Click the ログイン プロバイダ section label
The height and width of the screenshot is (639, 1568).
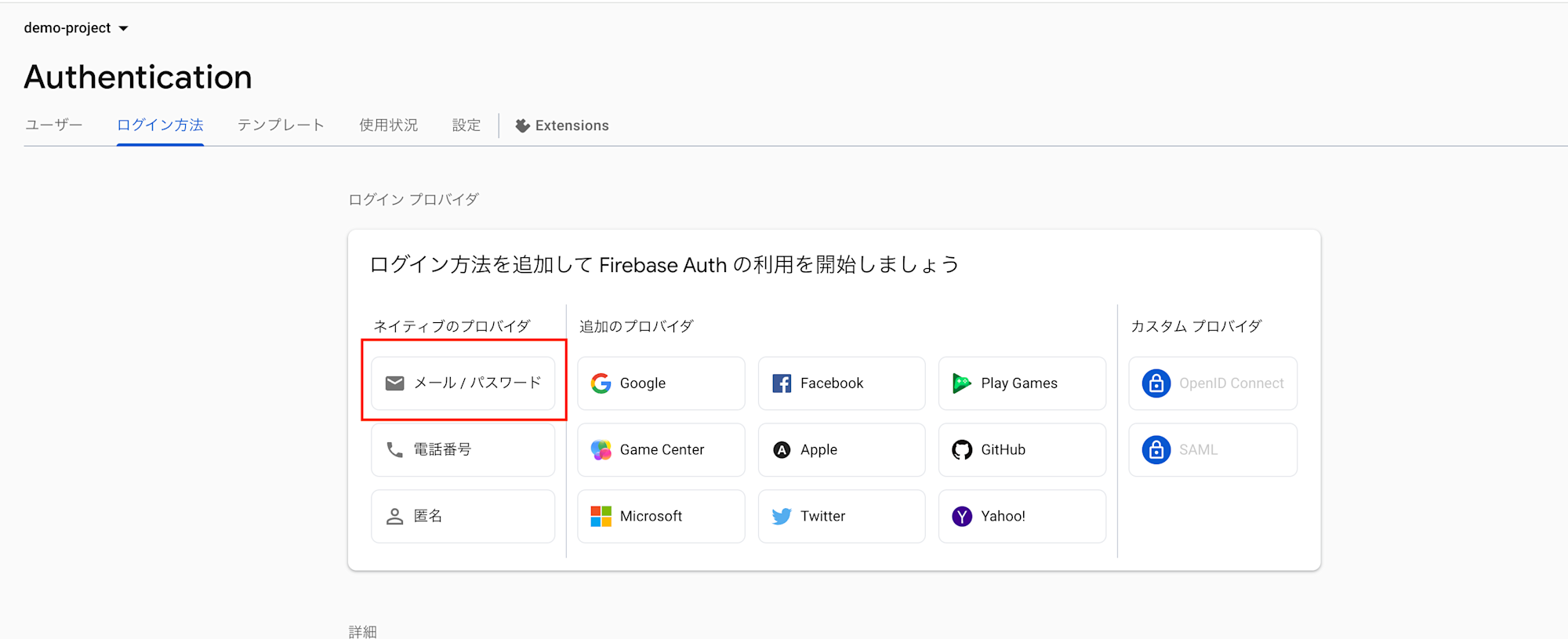[413, 200]
